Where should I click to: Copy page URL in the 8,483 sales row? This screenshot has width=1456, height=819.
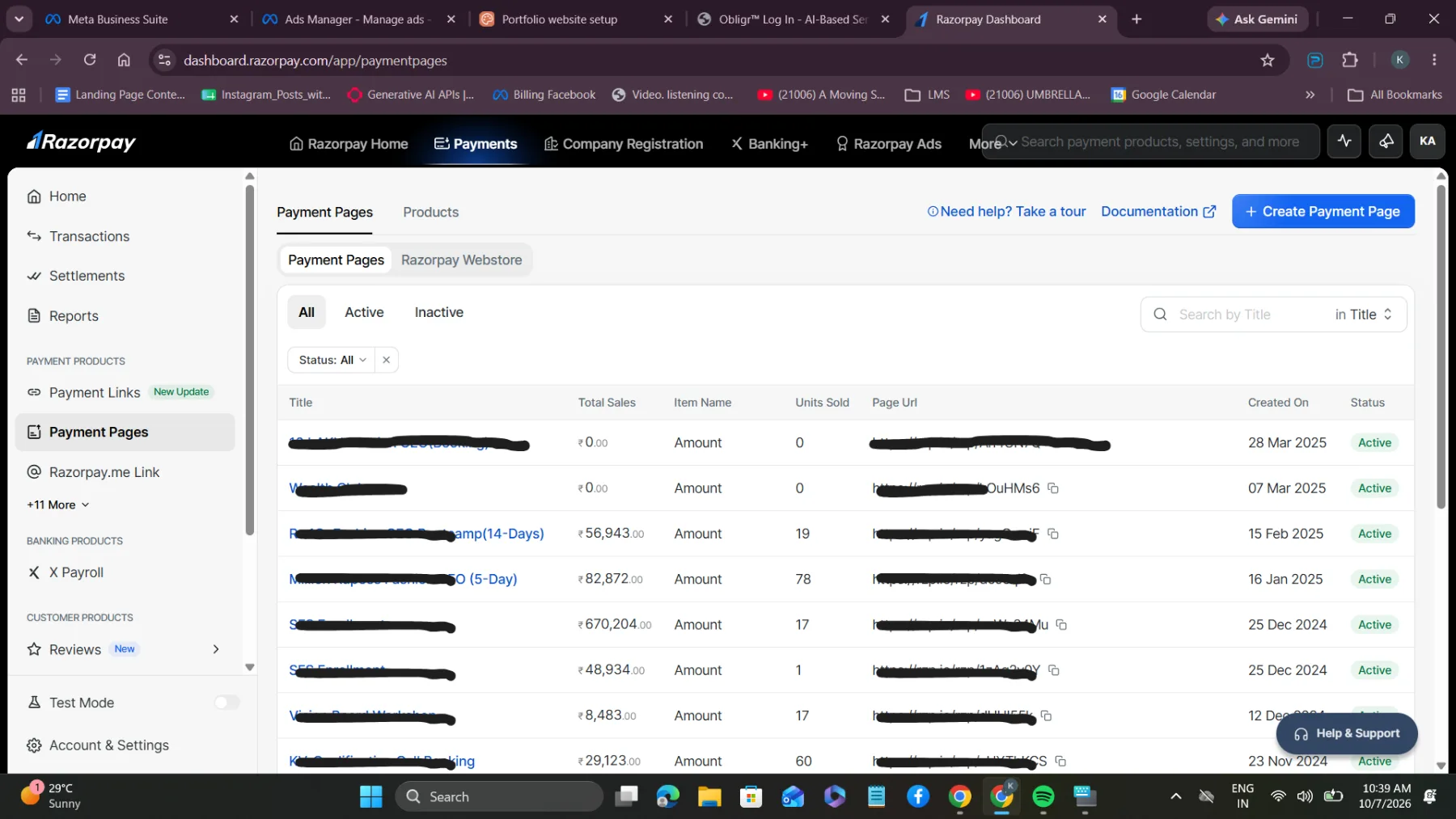coord(1046,716)
